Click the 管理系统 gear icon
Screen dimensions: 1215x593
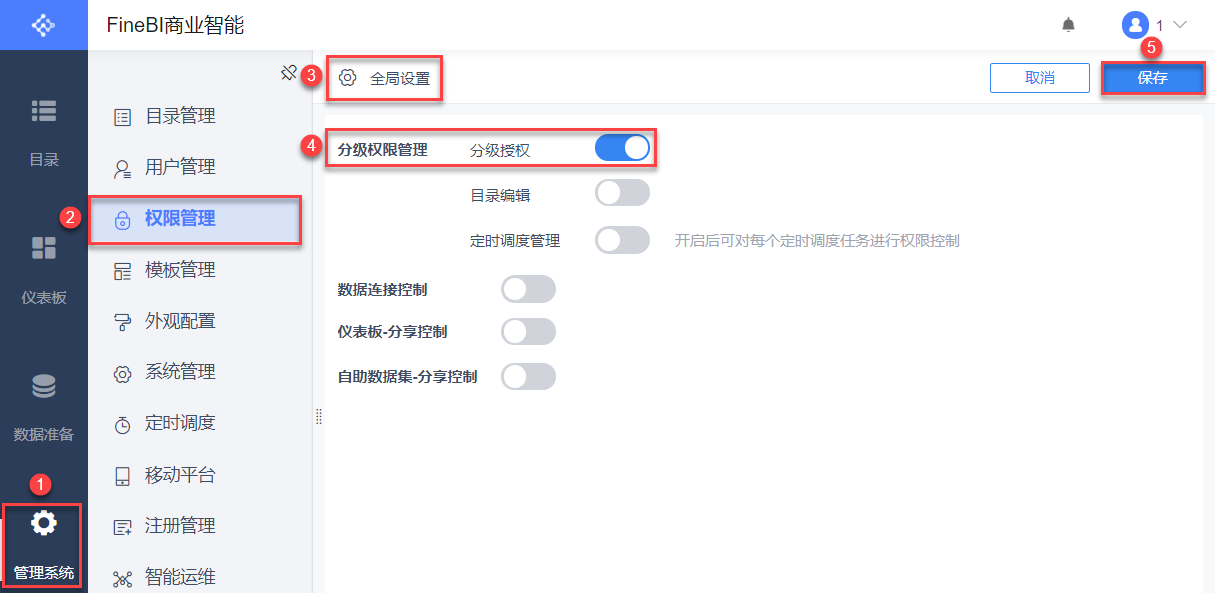tap(44, 523)
